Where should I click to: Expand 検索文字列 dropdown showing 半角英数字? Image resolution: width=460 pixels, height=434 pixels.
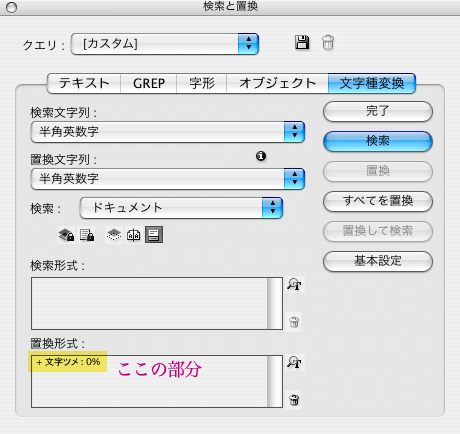[x=168, y=132]
